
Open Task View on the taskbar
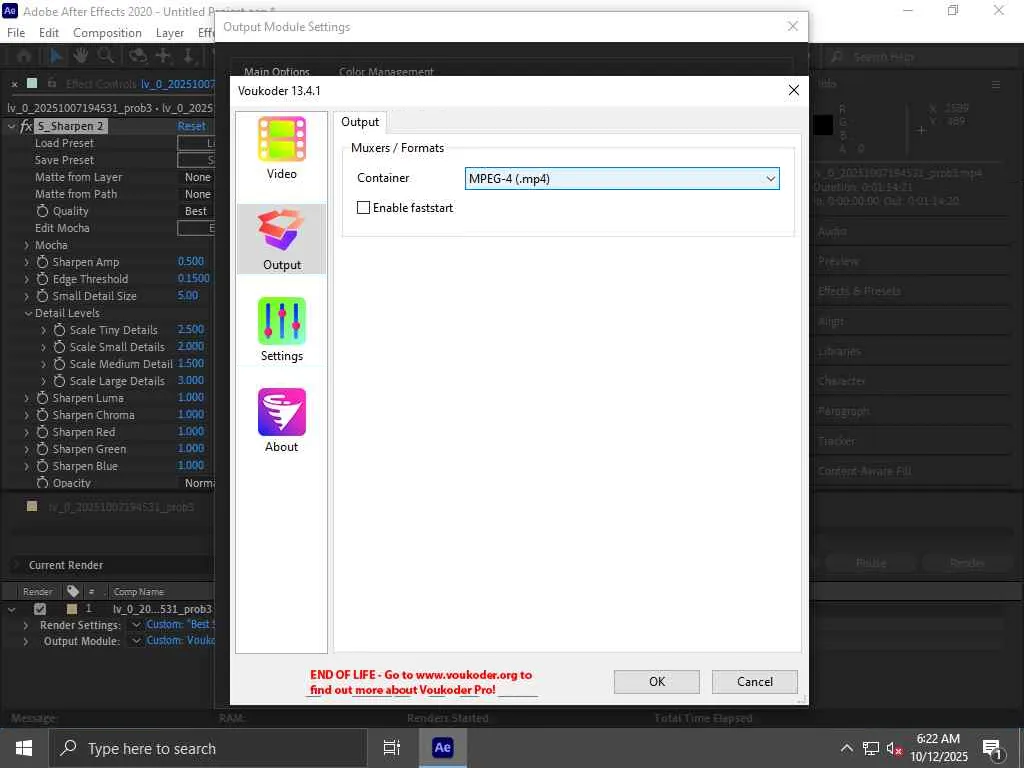[391, 748]
